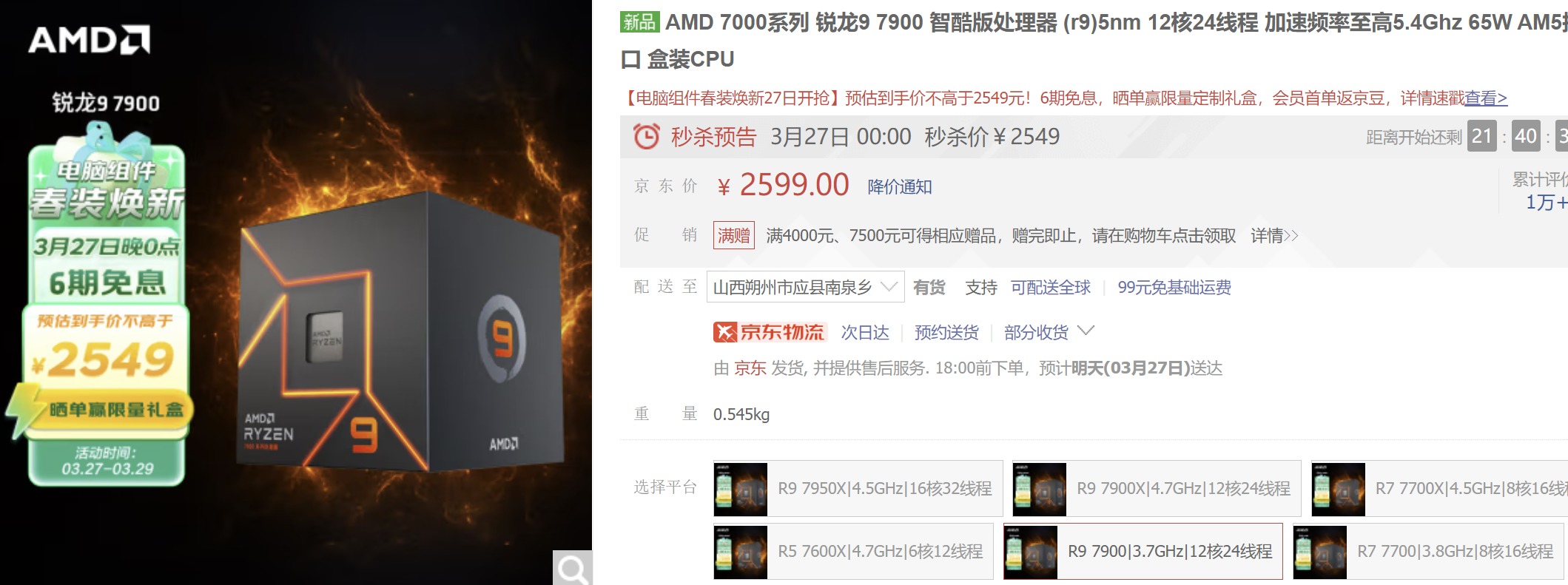Click the green 新品 badge
The width and height of the screenshot is (1568, 585).
coord(639,22)
